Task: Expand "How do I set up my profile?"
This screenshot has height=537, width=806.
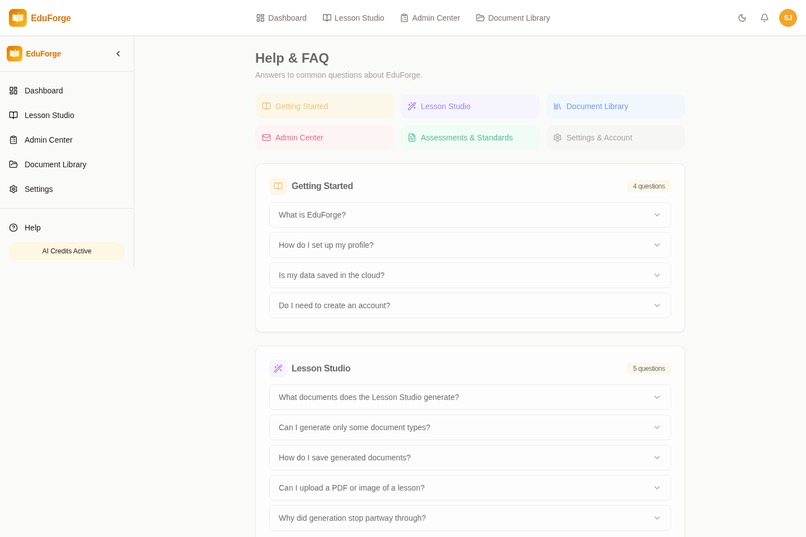Action: tap(470, 245)
